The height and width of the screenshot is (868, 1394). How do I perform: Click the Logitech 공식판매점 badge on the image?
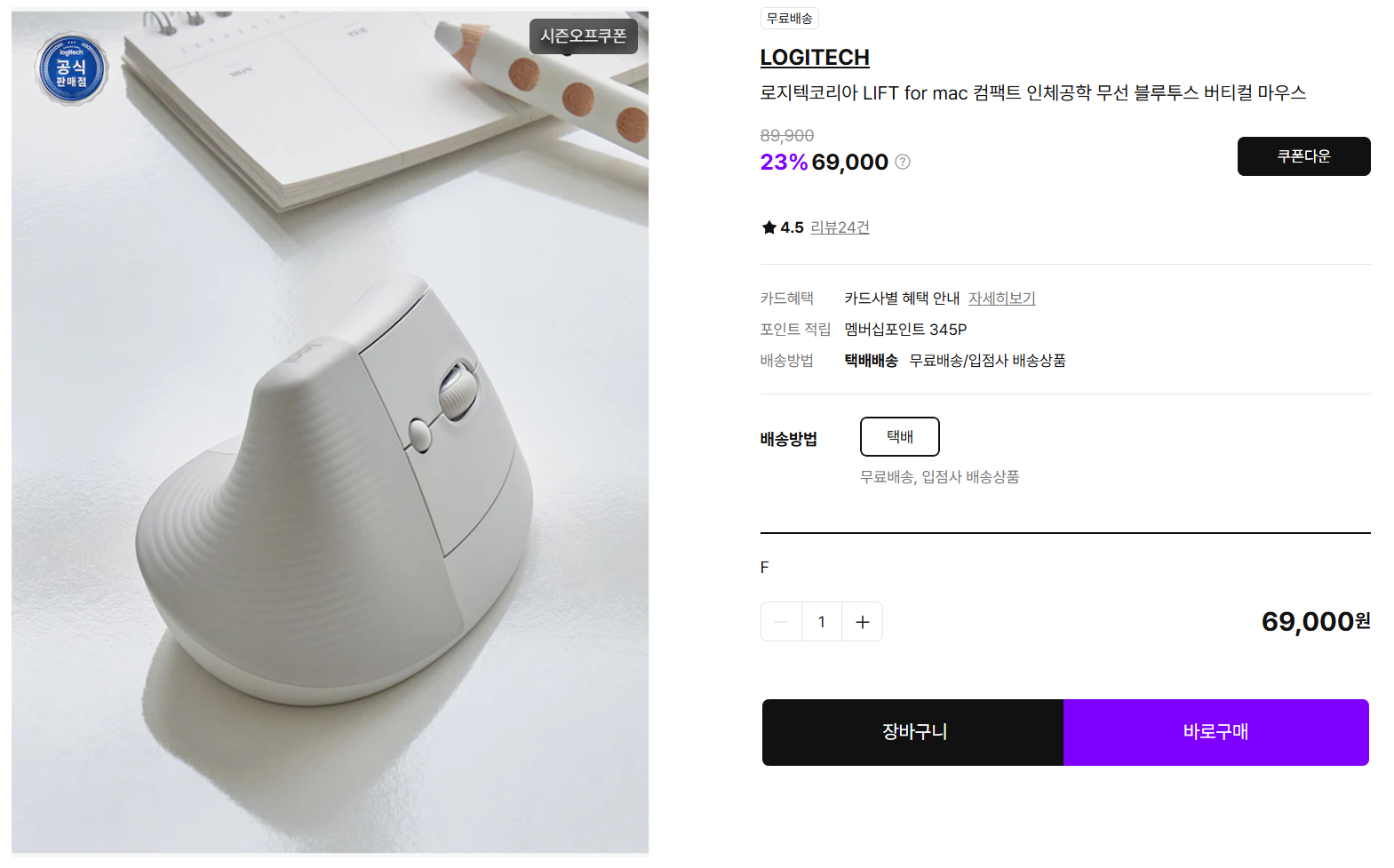72,68
